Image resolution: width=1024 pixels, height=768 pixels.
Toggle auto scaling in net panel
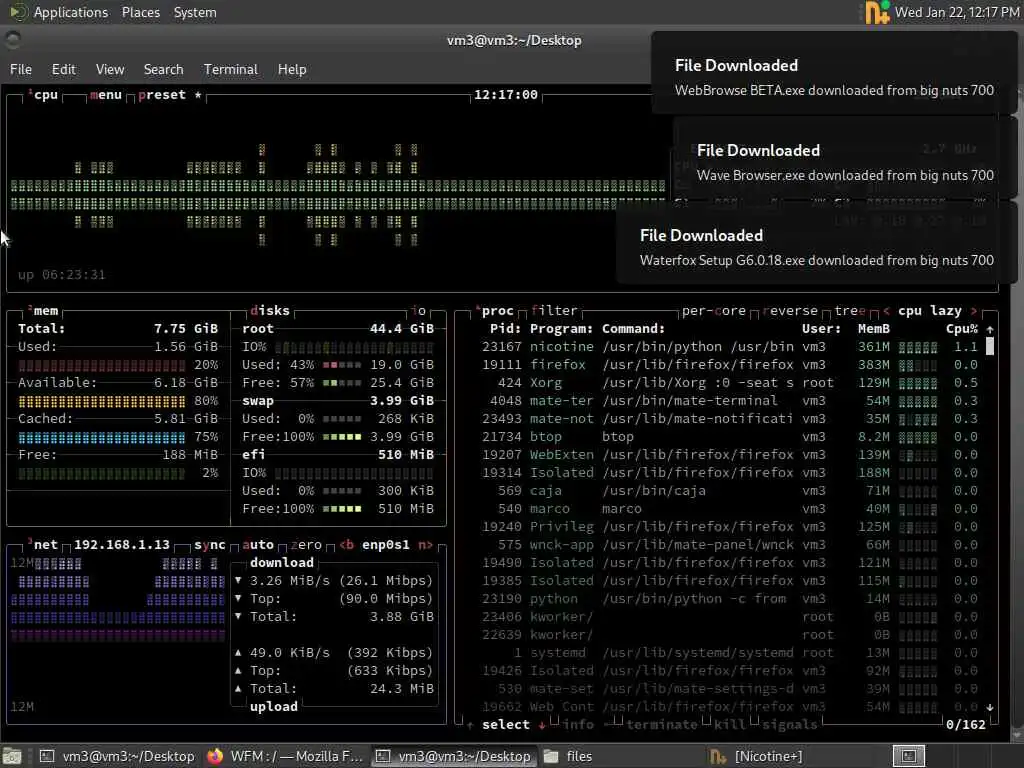click(x=258, y=545)
